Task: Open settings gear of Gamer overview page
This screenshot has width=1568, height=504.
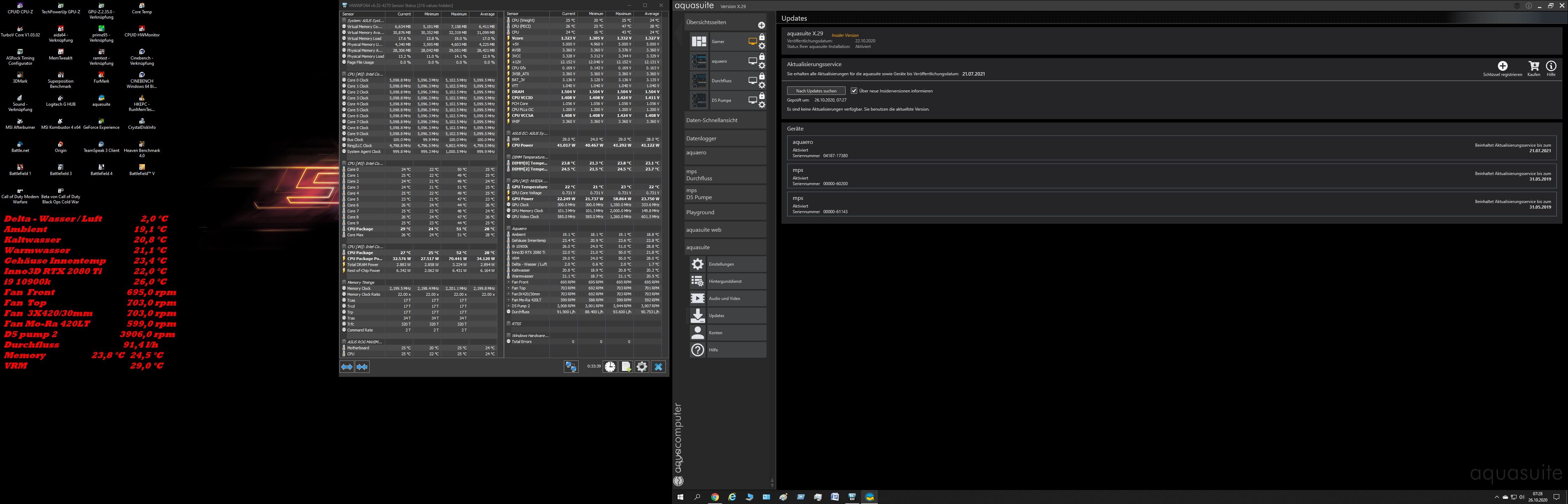Action: tap(762, 46)
